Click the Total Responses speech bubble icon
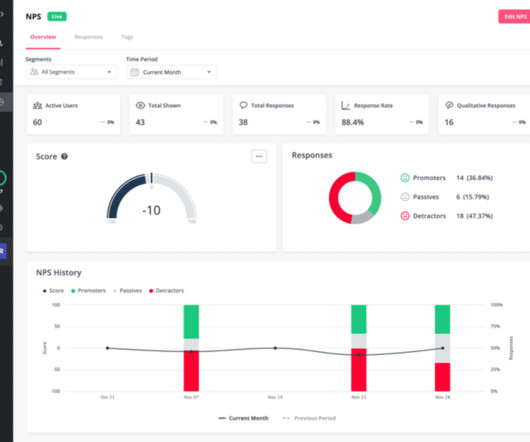The width and height of the screenshot is (530, 442). (243, 105)
